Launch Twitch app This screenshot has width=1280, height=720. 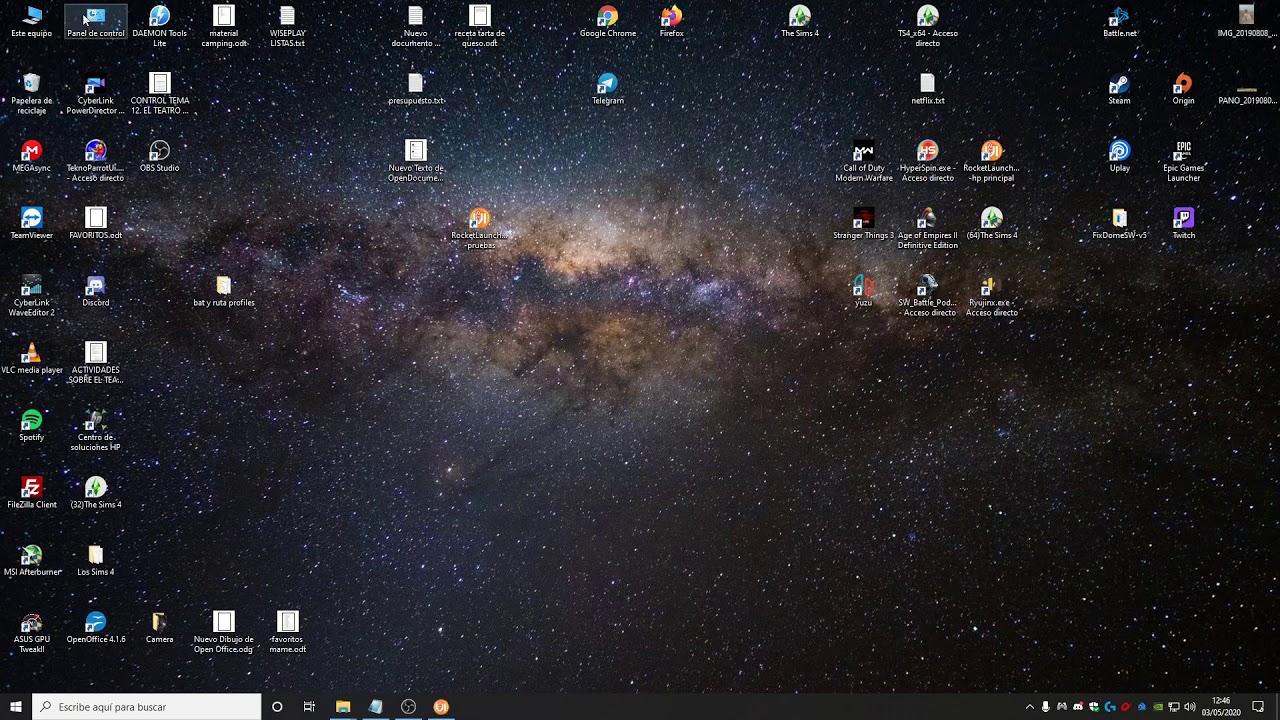(1184, 223)
